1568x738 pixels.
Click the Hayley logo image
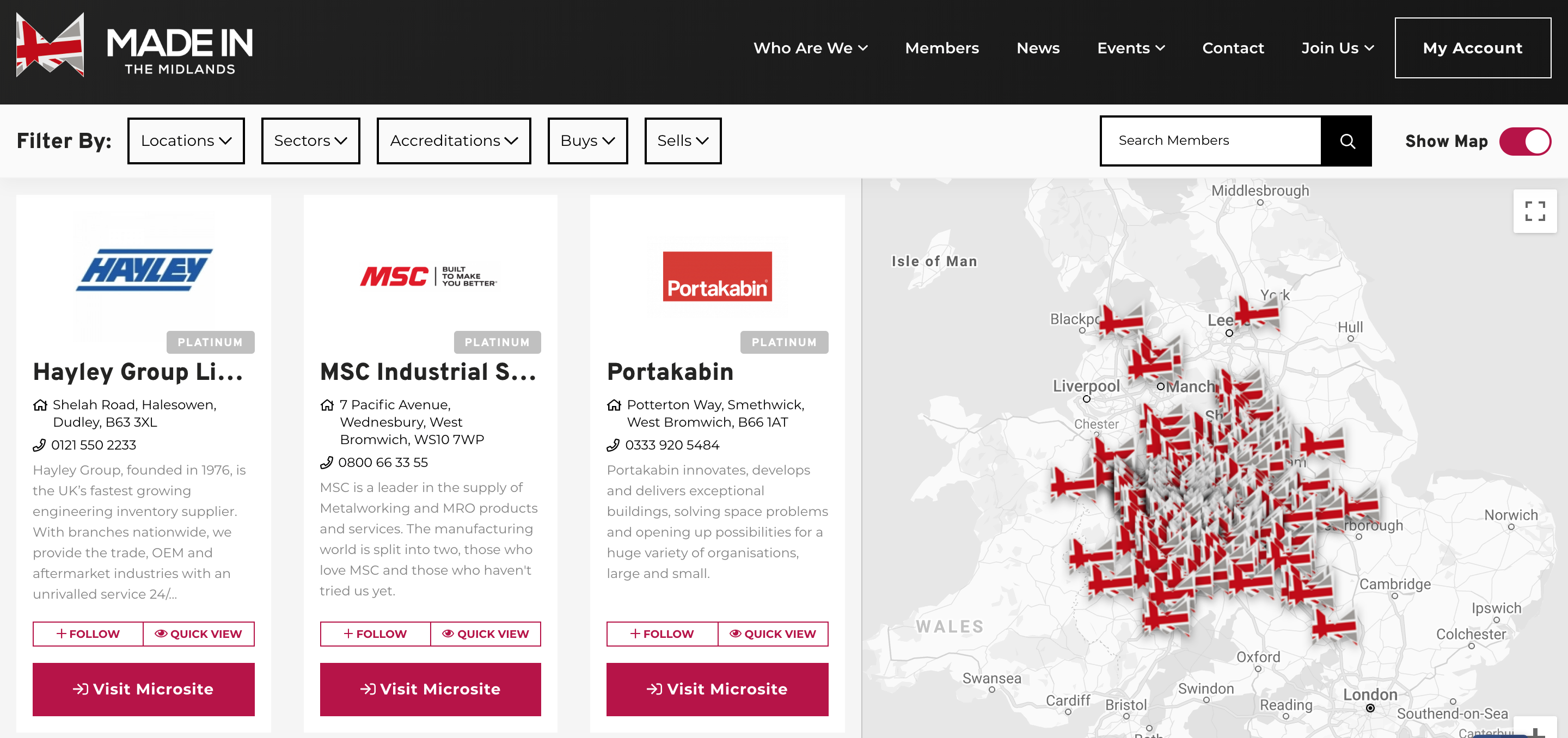[144, 269]
